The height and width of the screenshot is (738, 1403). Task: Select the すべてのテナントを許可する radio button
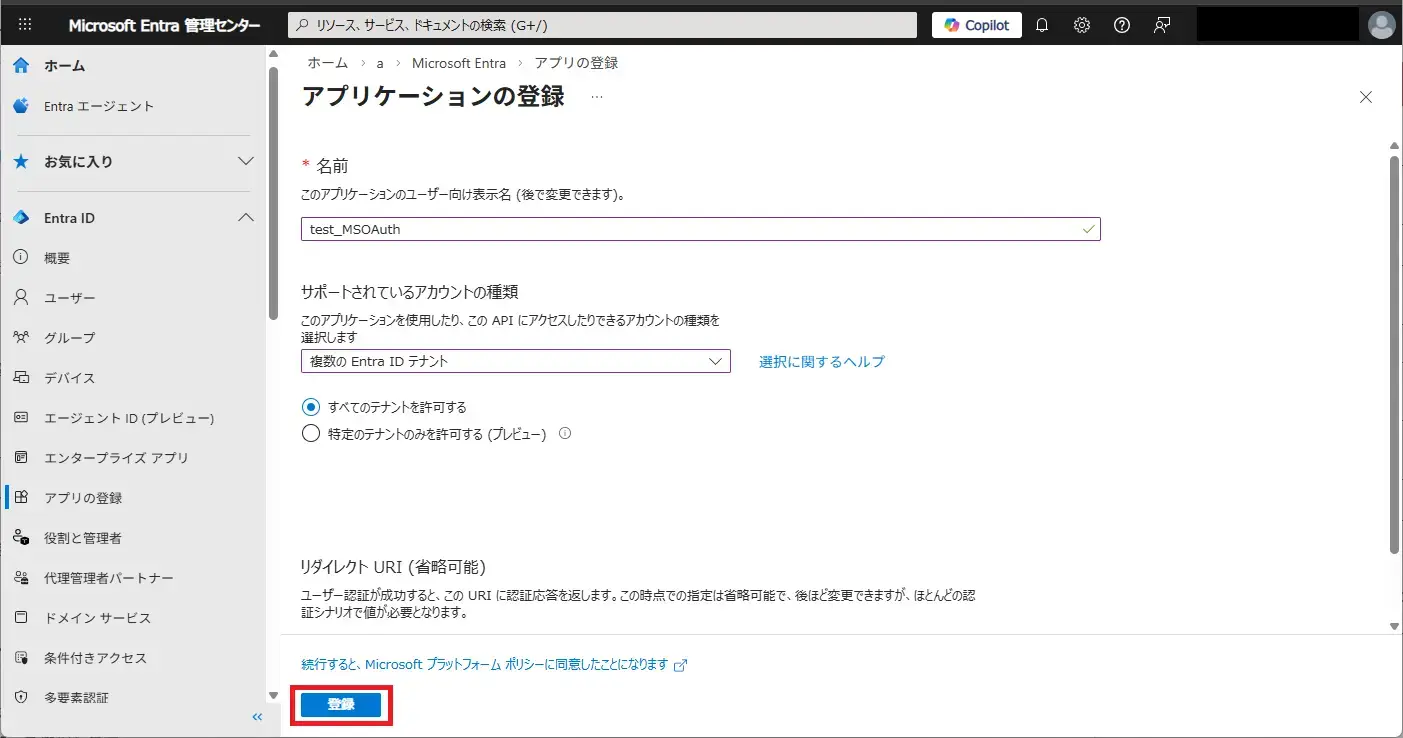[310, 407]
